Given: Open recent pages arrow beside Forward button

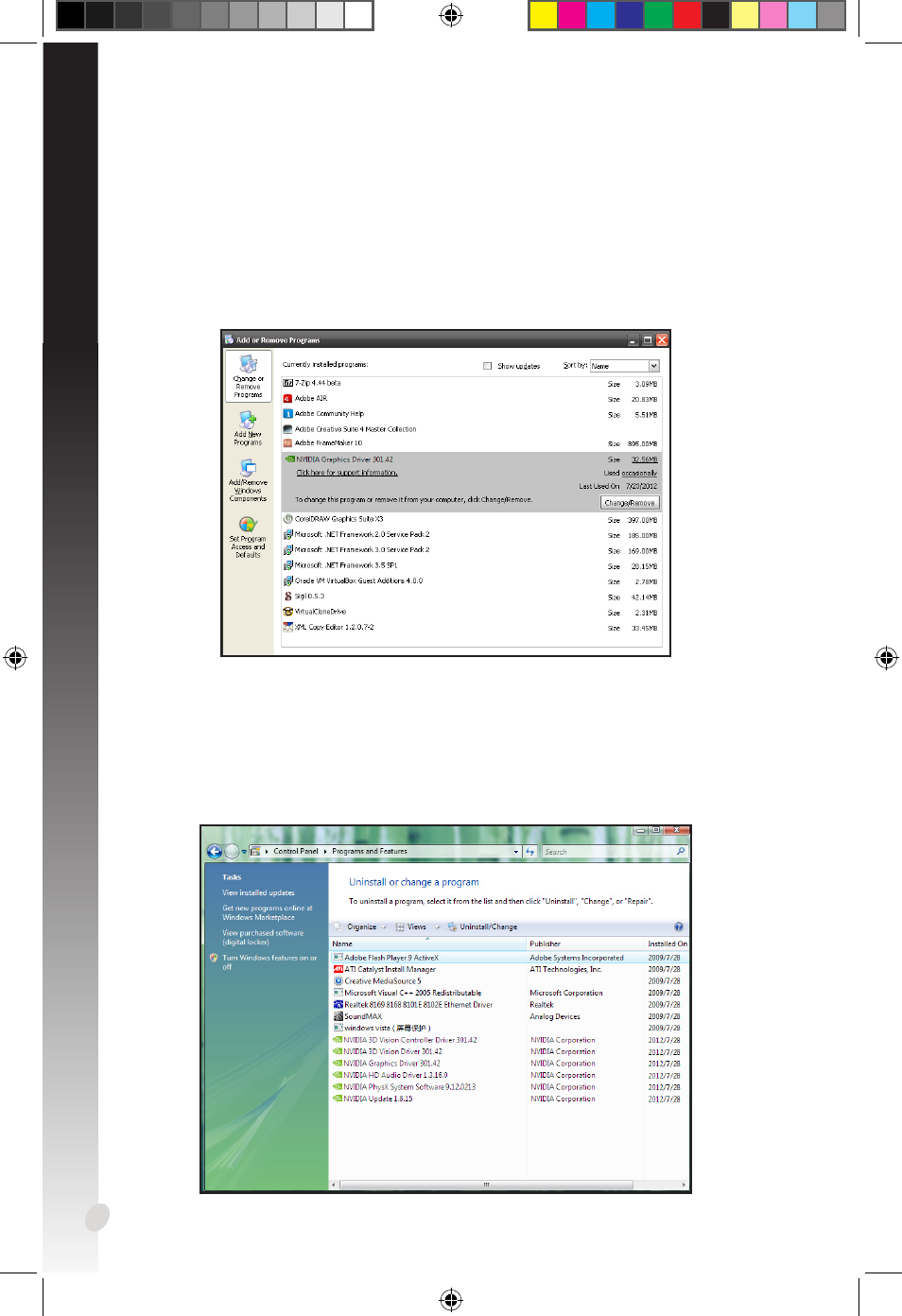Looking at the screenshot, I should pos(244,852).
